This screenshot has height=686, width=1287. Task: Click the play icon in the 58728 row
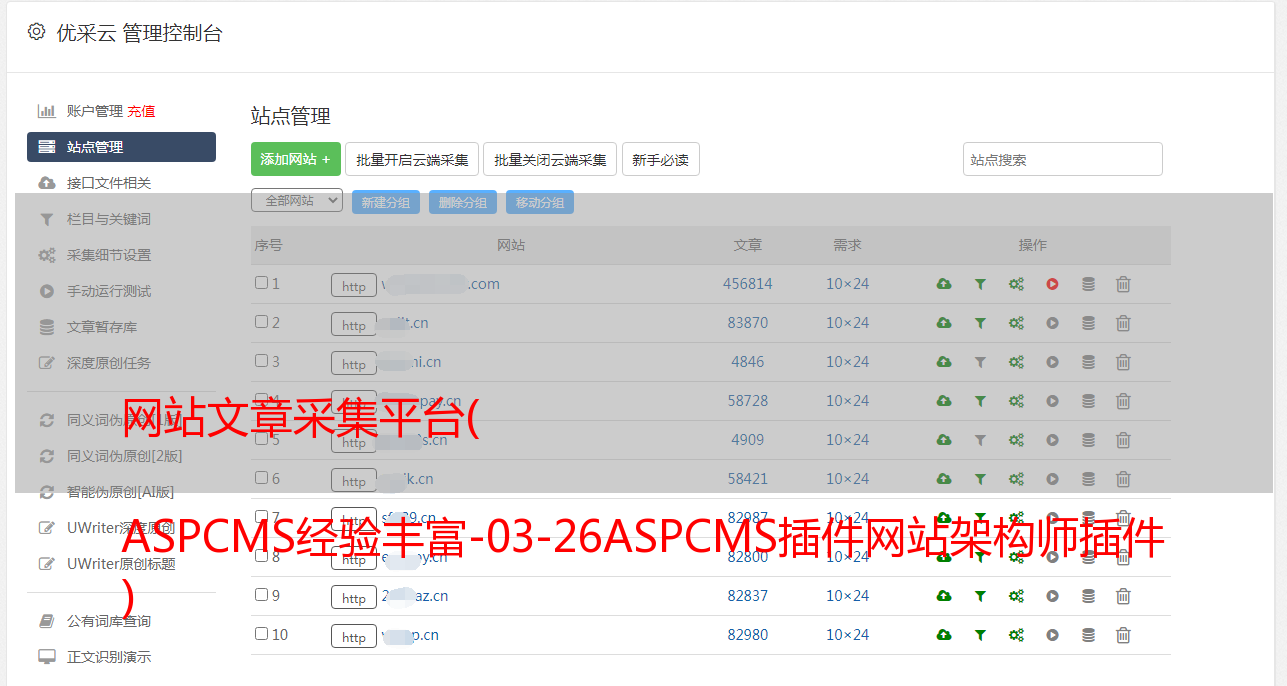[1052, 401]
